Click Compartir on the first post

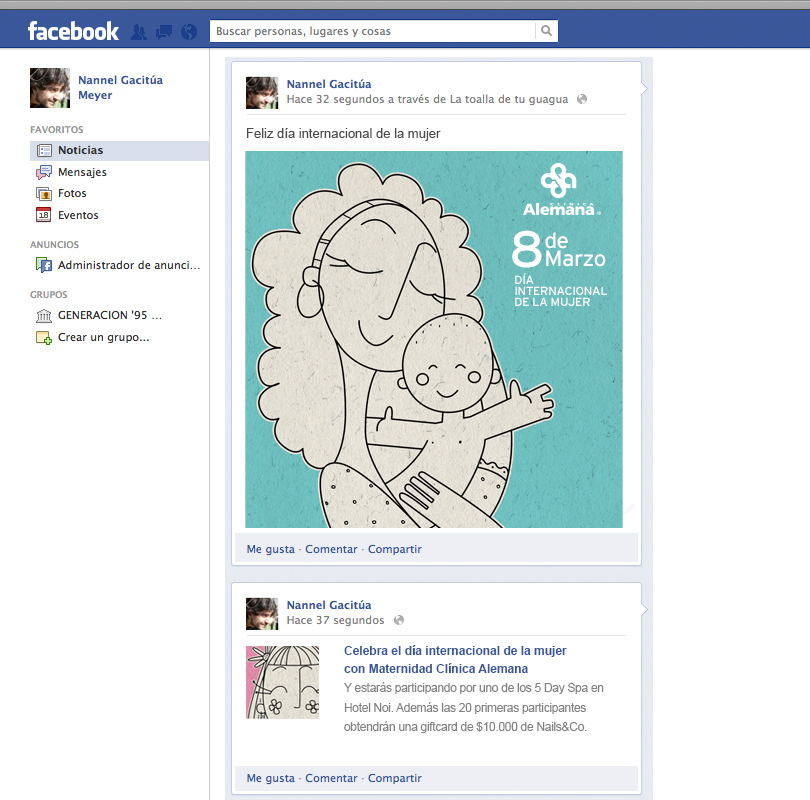point(395,549)
